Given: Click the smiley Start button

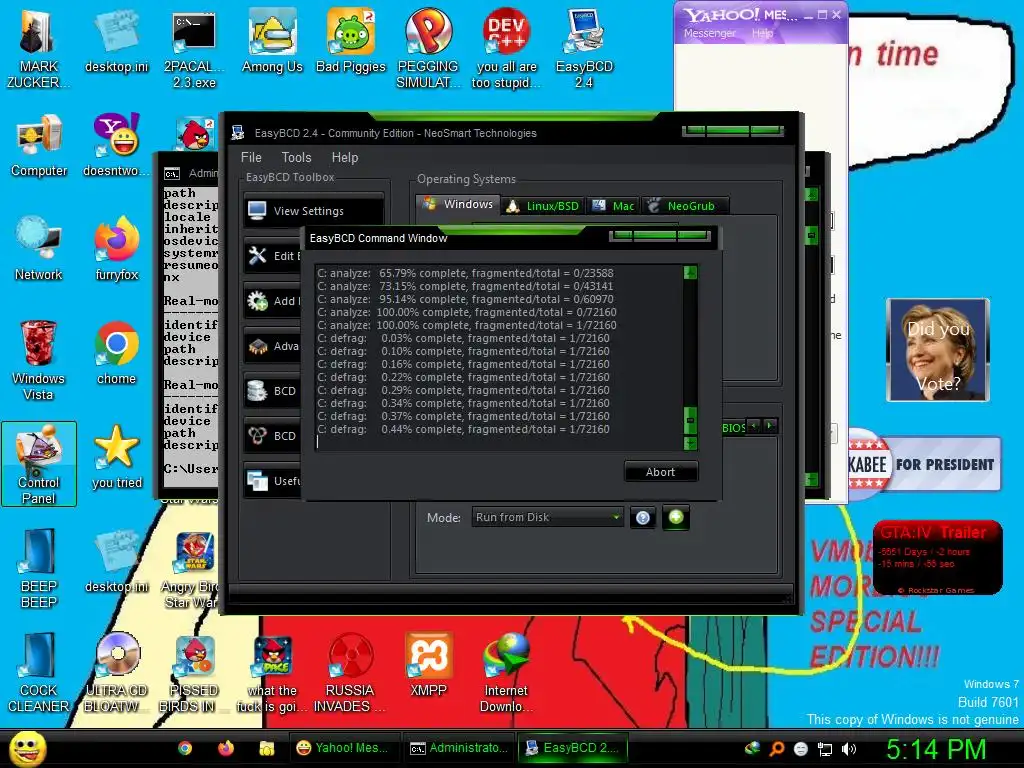Looking at the screenshot, I should pyautogui.click(x=27, y=749).
